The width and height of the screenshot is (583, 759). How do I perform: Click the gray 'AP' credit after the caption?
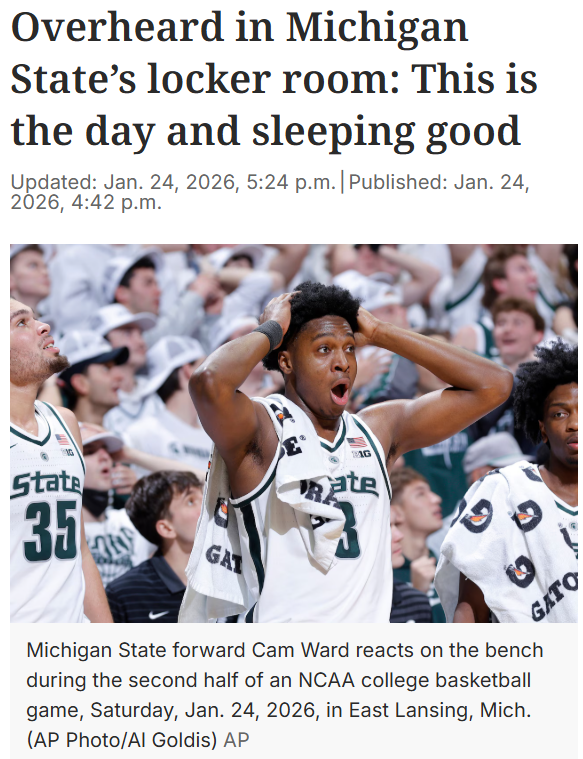pyautogui.click(x=236, y=740)
